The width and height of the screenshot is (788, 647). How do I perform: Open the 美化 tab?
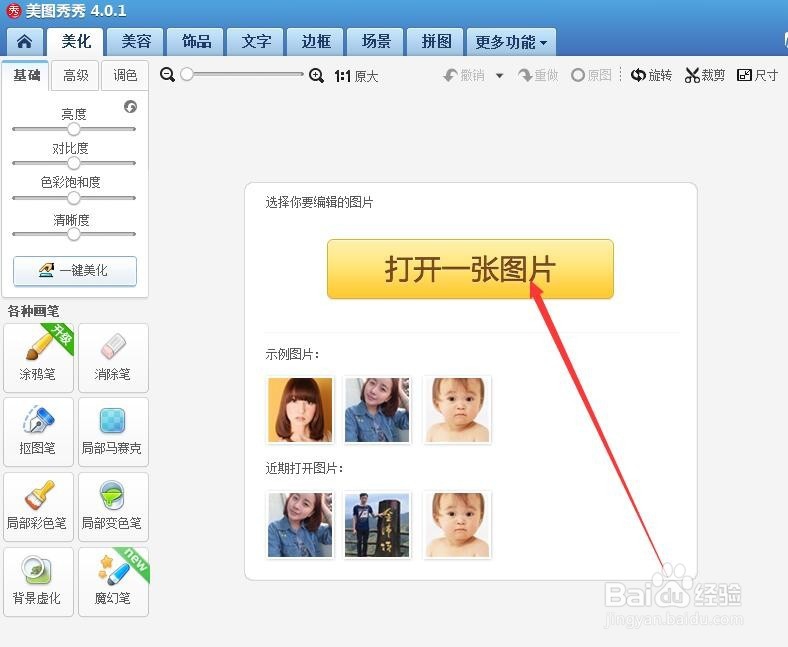pos(75,42)
